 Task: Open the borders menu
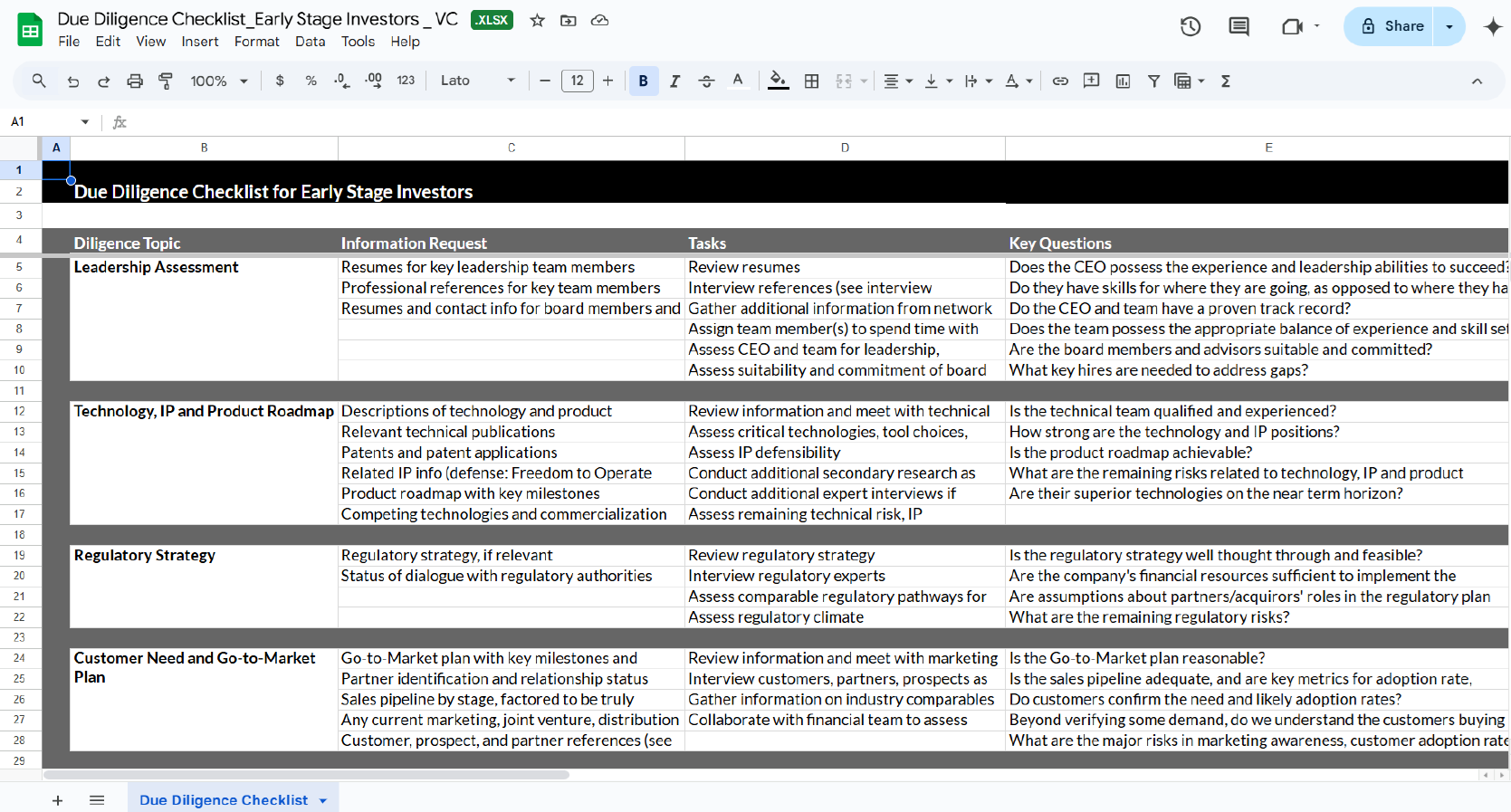pyautogui.click(x=812, y=81)
